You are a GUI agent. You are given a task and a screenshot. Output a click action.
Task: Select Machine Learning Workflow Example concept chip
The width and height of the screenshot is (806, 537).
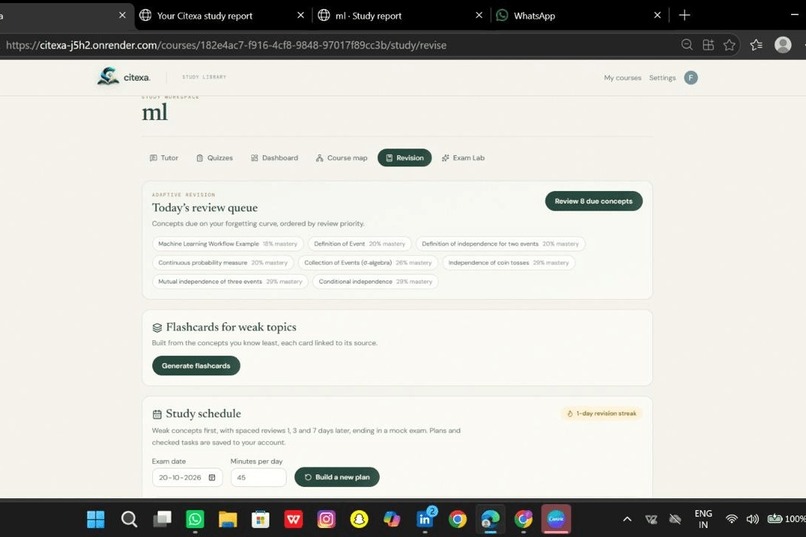click(x=228, y=244)
